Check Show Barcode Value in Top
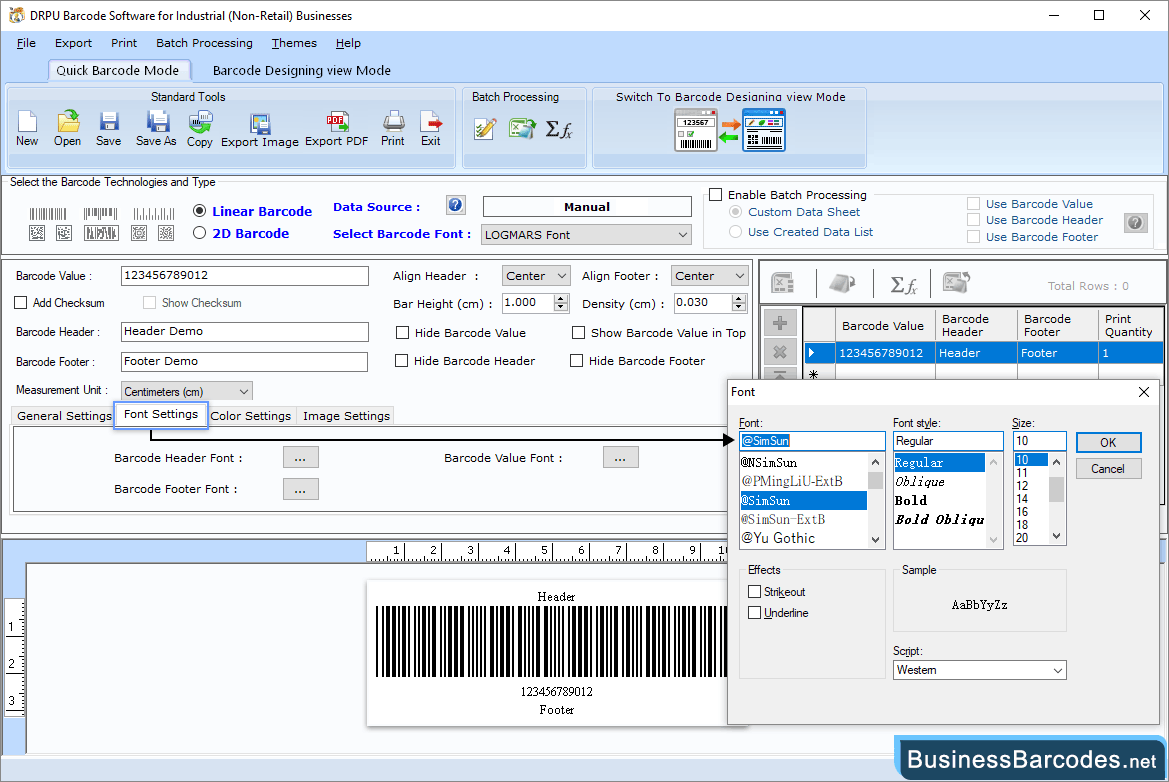Screen dimensions: 1169x782 click(578, 332)
